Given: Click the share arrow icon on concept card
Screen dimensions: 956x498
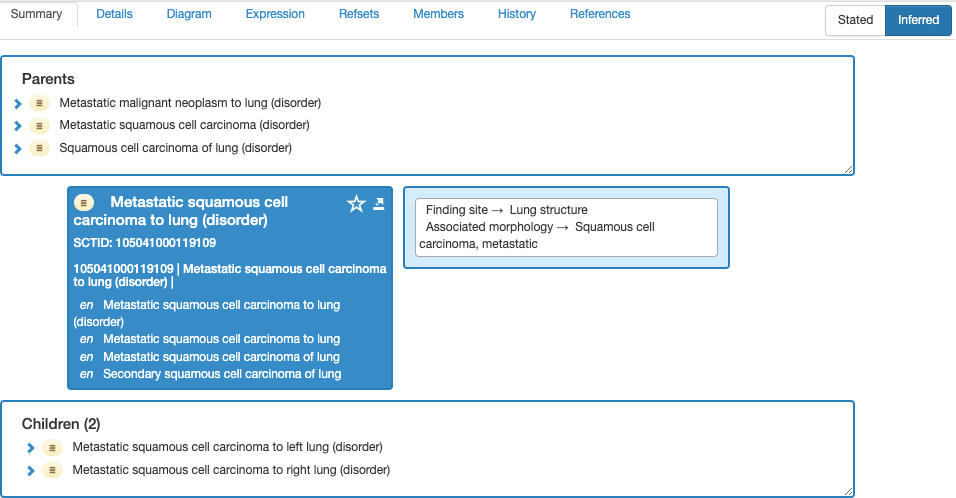Looking at the screenshot, I should tap(379, 204).
